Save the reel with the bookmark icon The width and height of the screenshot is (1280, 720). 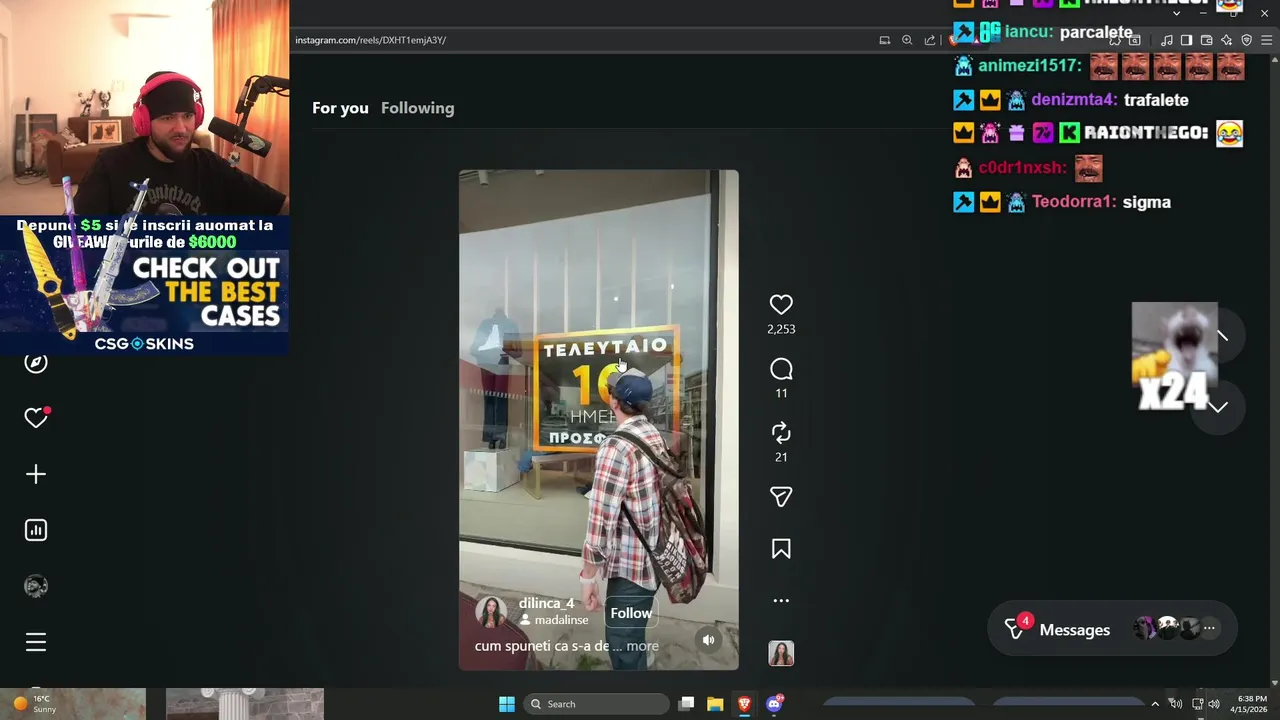(781, 549)
